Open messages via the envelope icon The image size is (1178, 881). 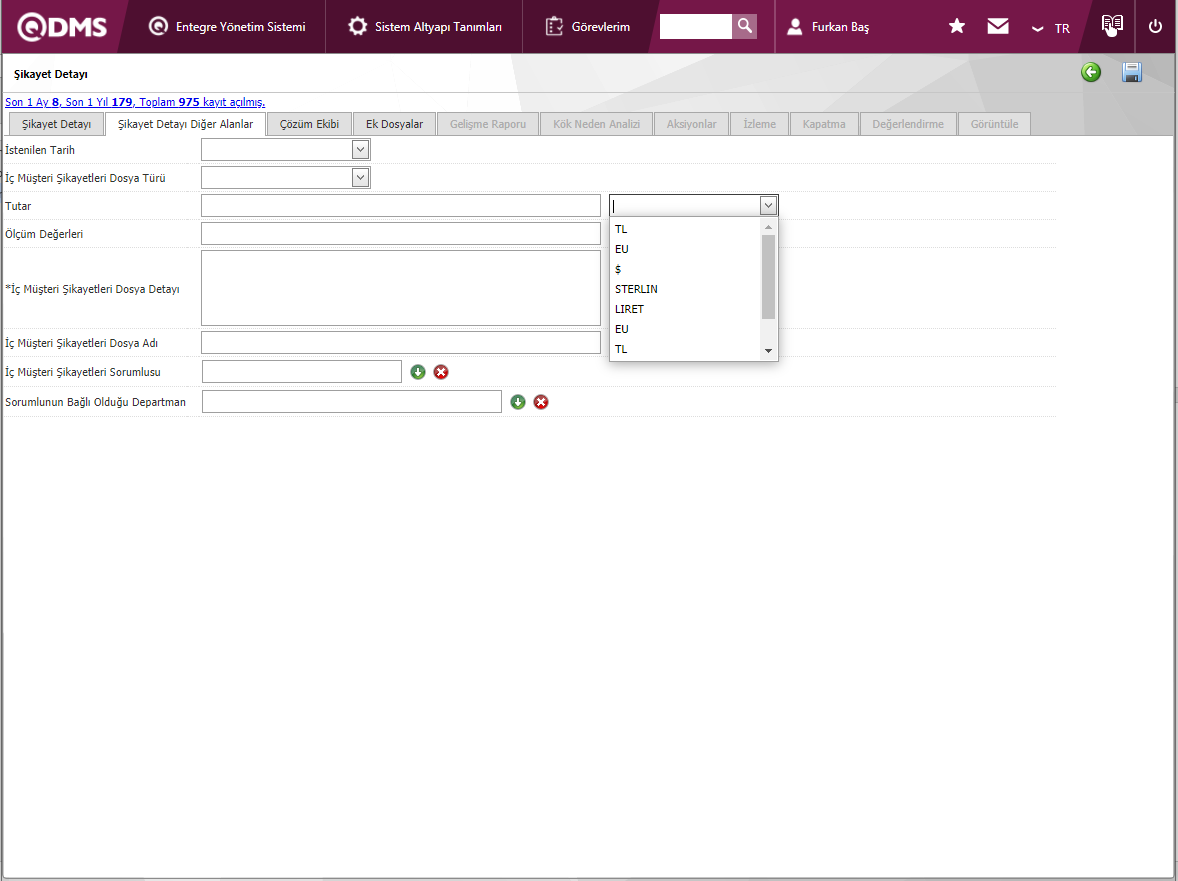pos(998,27)
